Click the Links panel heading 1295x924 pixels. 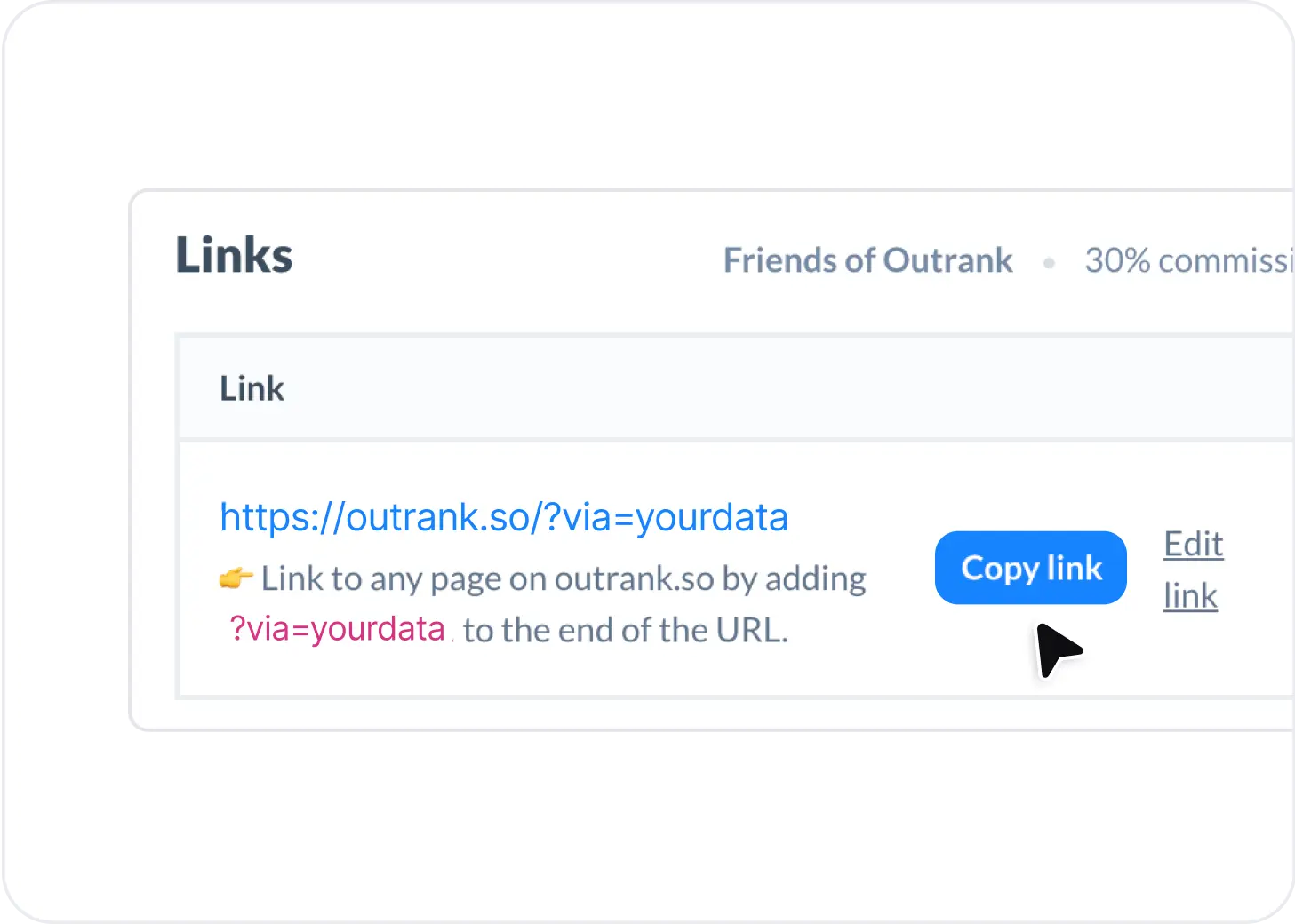[x=233, y=255]
